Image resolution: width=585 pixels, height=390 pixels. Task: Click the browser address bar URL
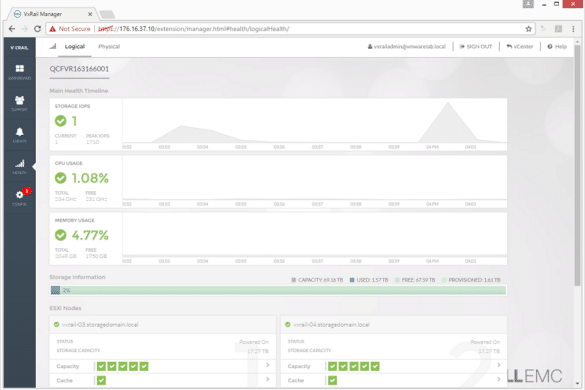click(193, 29)
